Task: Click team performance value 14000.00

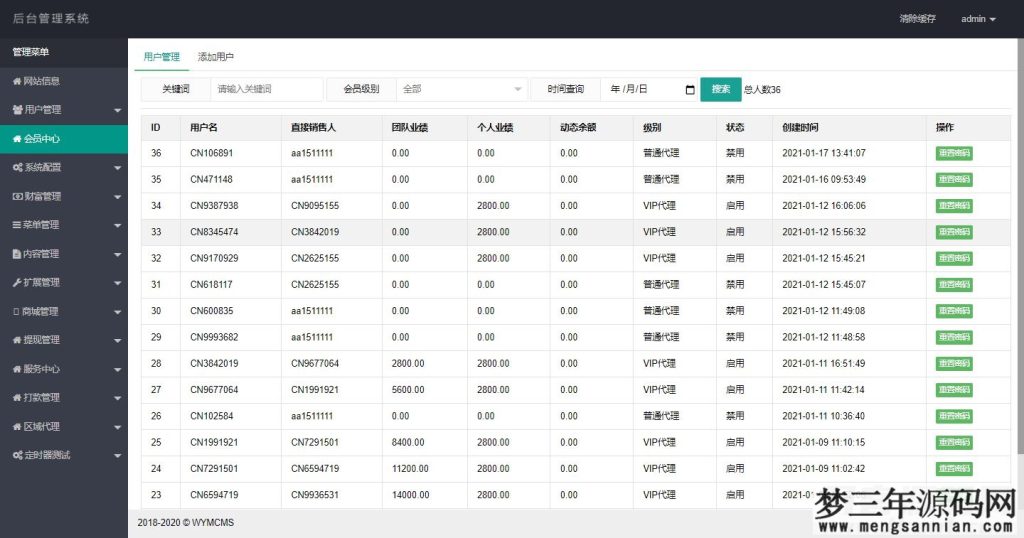Action: pos(410,495)
